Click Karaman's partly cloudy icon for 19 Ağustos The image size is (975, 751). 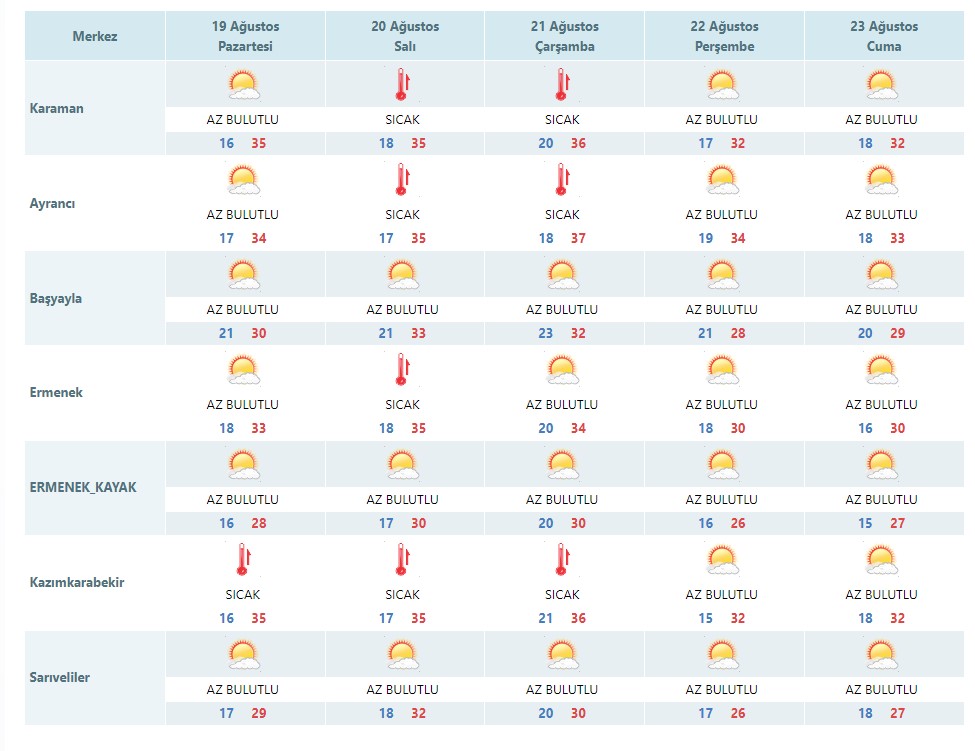tap(243, 85)
